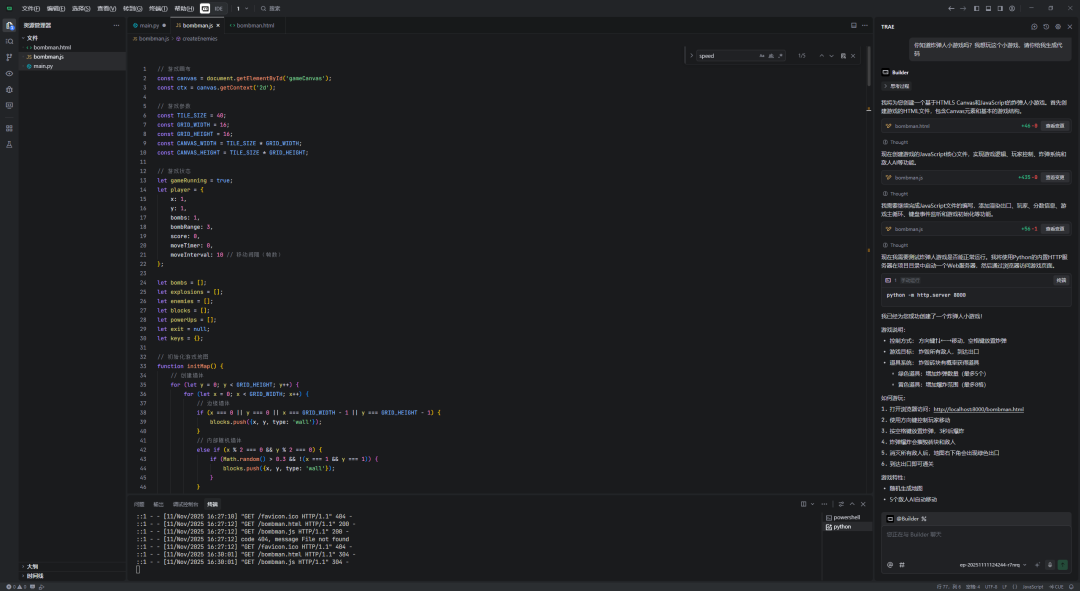Start a new chat in TRAE panel
This screenshot has width=1080, height=591.
1034,26
